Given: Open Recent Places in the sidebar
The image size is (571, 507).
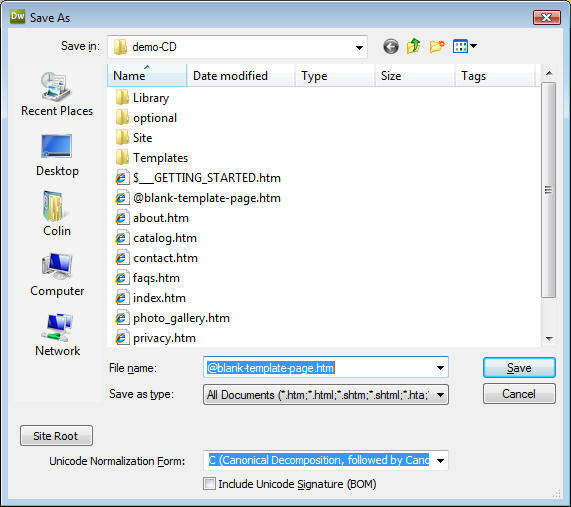Looking at the screenshot, I should click(57, 94).
